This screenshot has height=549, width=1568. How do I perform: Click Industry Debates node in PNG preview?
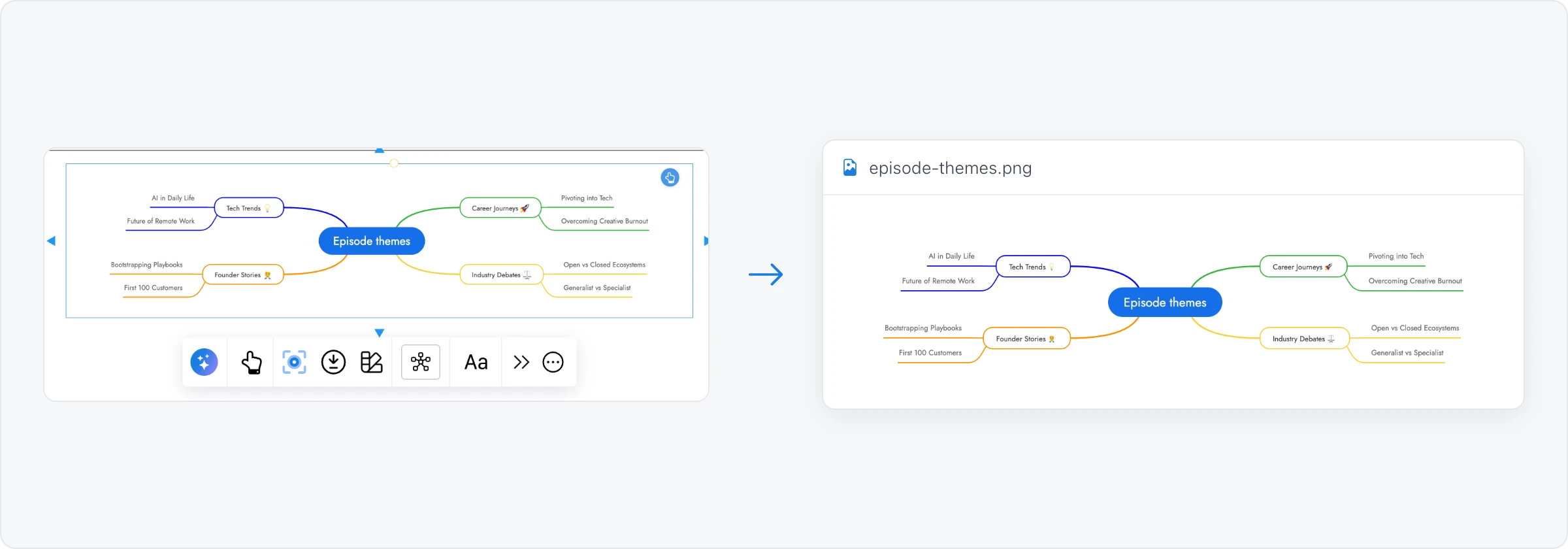pyautogui.click(x=1305, y=339)
